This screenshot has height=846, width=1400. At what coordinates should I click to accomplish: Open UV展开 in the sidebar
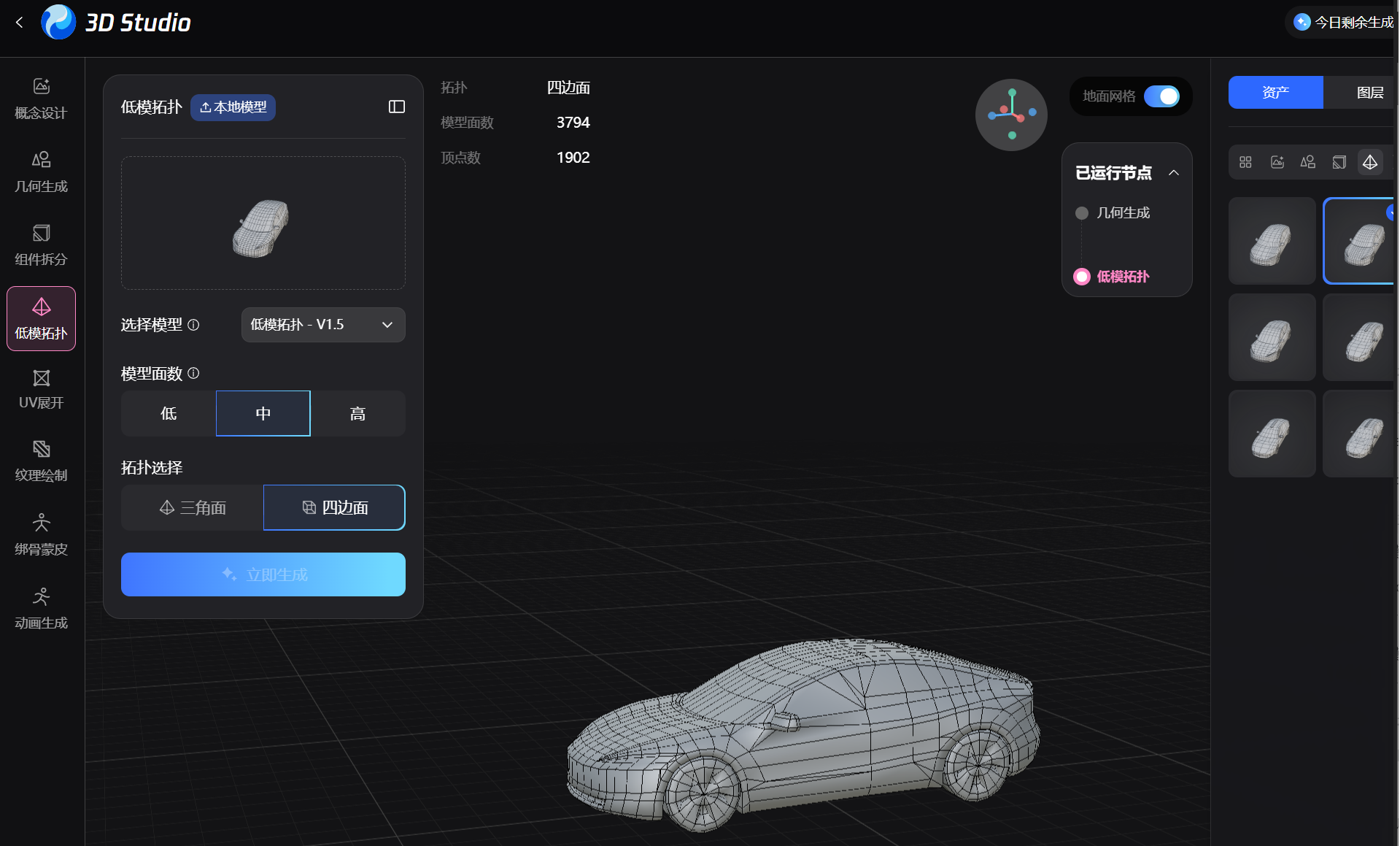click(x=41, y=390)
